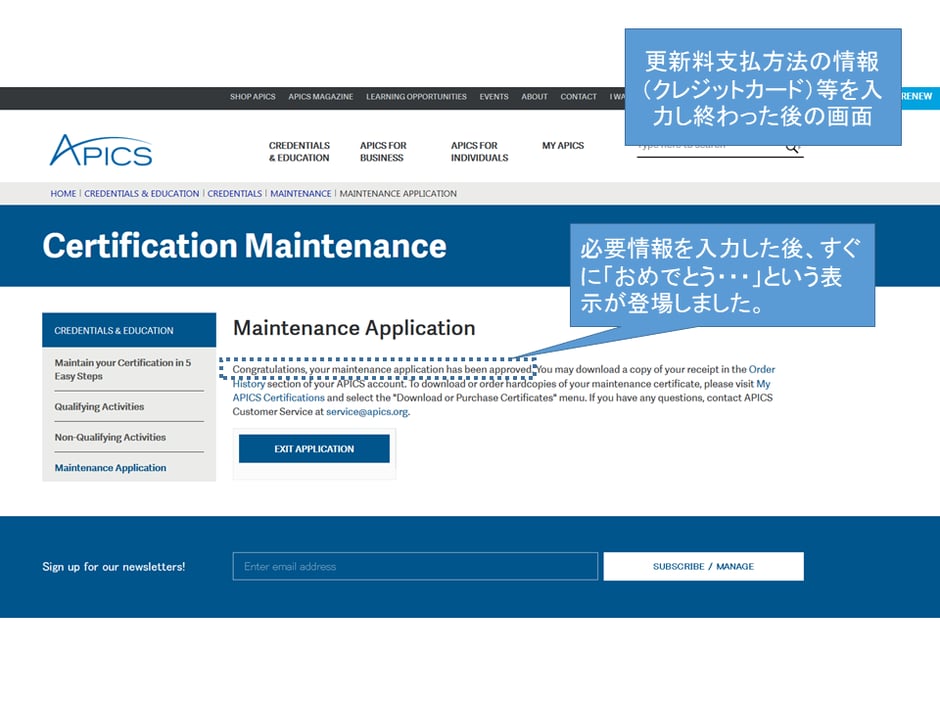This screenshot has height=705, width=940.
Task: Focus the newsletter email address field
Action: point(415,567)
